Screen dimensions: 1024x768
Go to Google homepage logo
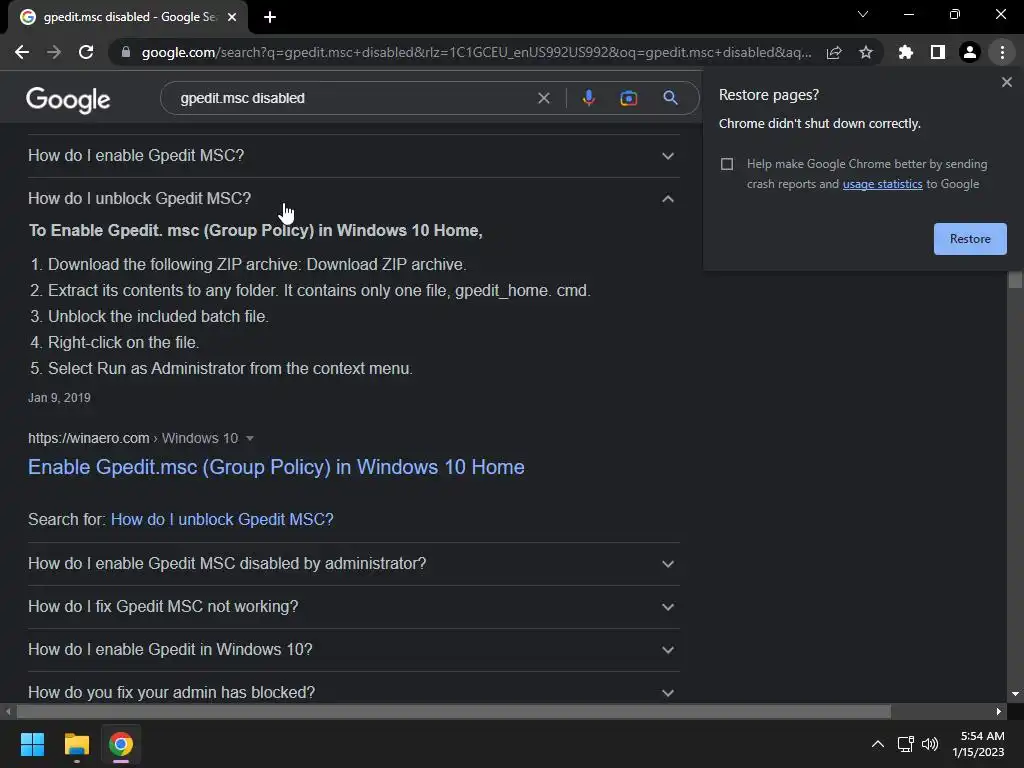68,100
